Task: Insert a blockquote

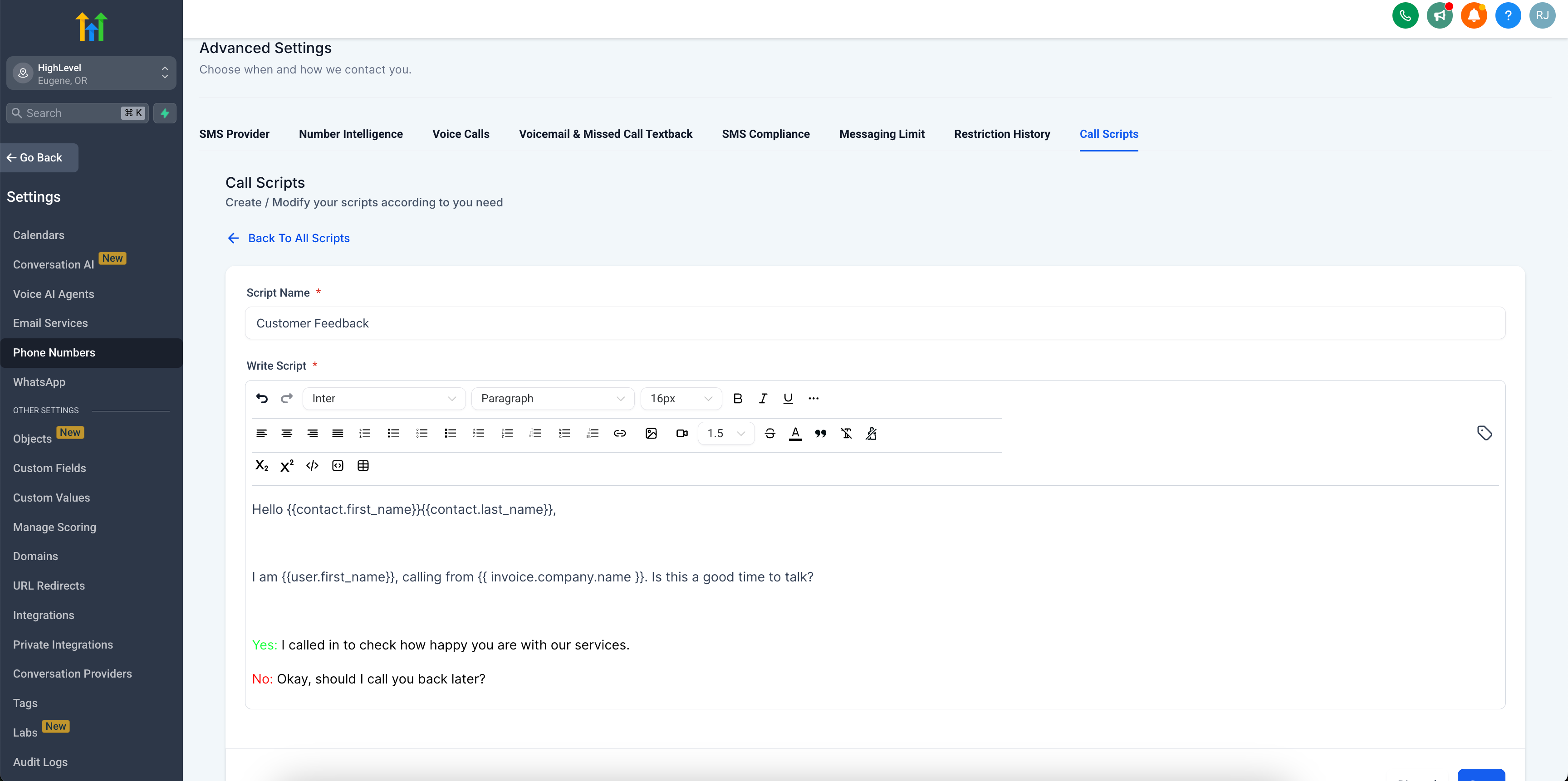Action: (x=820, y=433)
